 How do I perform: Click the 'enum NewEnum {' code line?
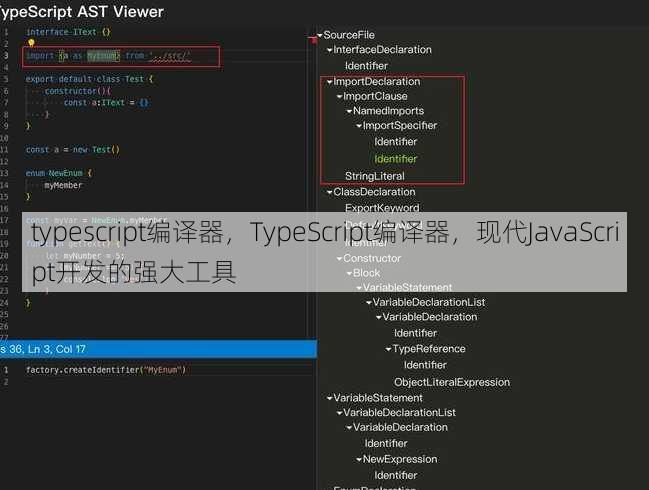point(58,173)
